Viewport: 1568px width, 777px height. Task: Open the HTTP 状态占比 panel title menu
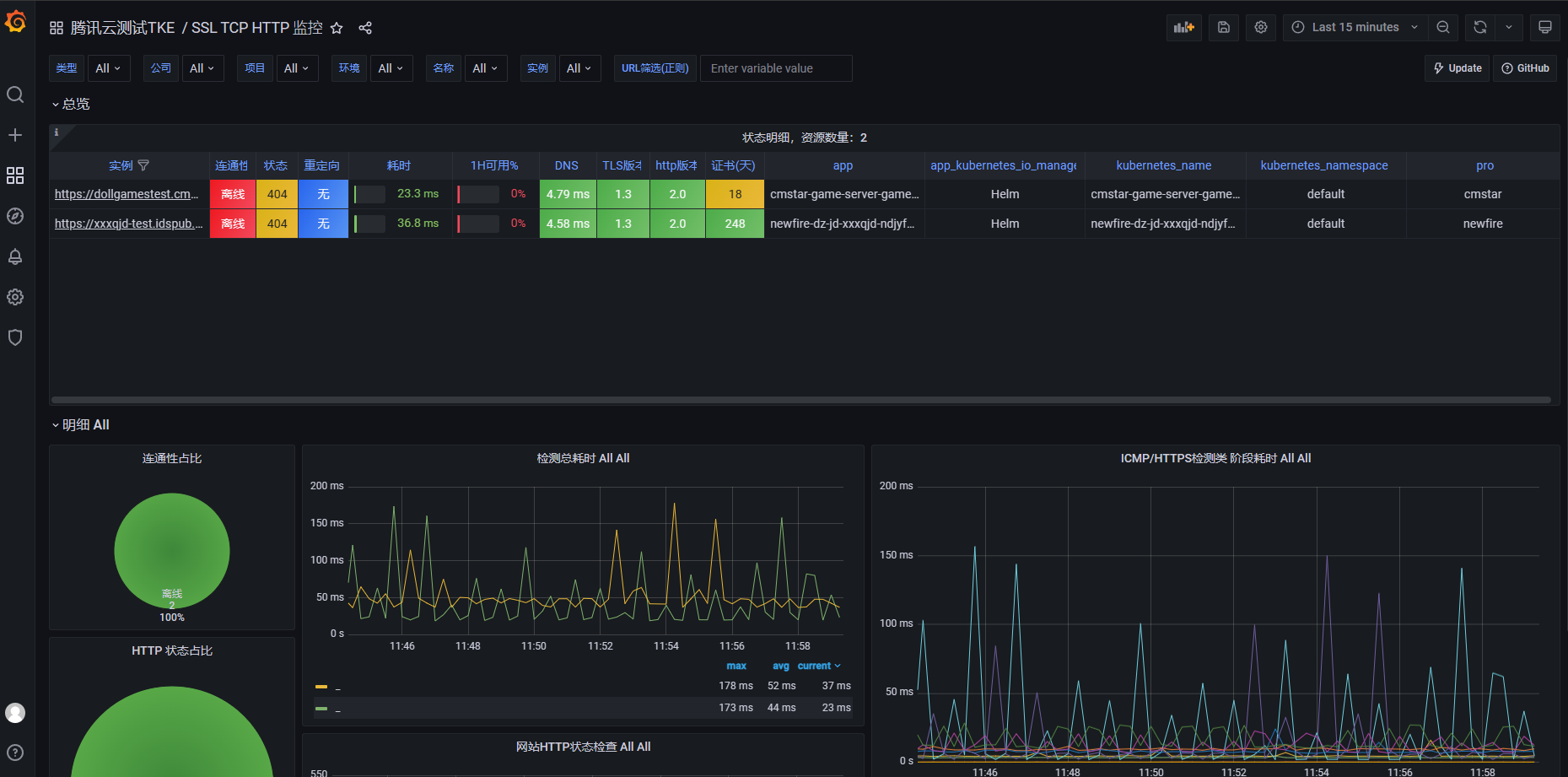pyautogui.click(x=172, y=650)
